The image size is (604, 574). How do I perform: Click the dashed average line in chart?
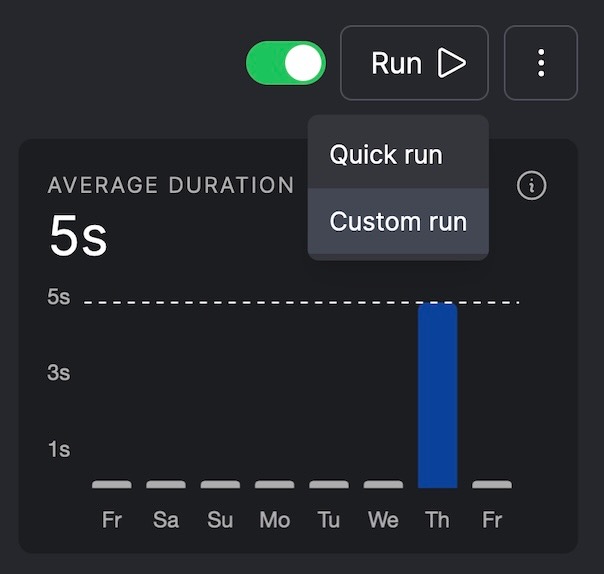click(x=250, y=302)
